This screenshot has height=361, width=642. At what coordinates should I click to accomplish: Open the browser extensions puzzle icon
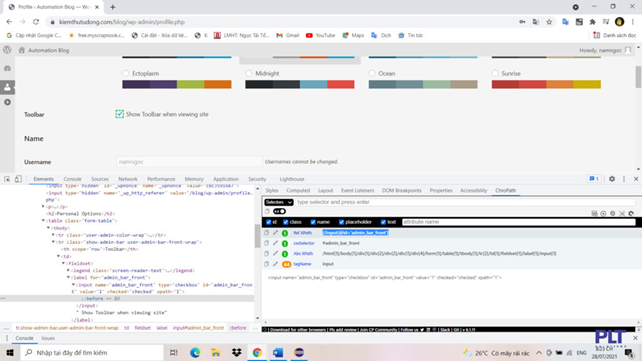[592, 22]
